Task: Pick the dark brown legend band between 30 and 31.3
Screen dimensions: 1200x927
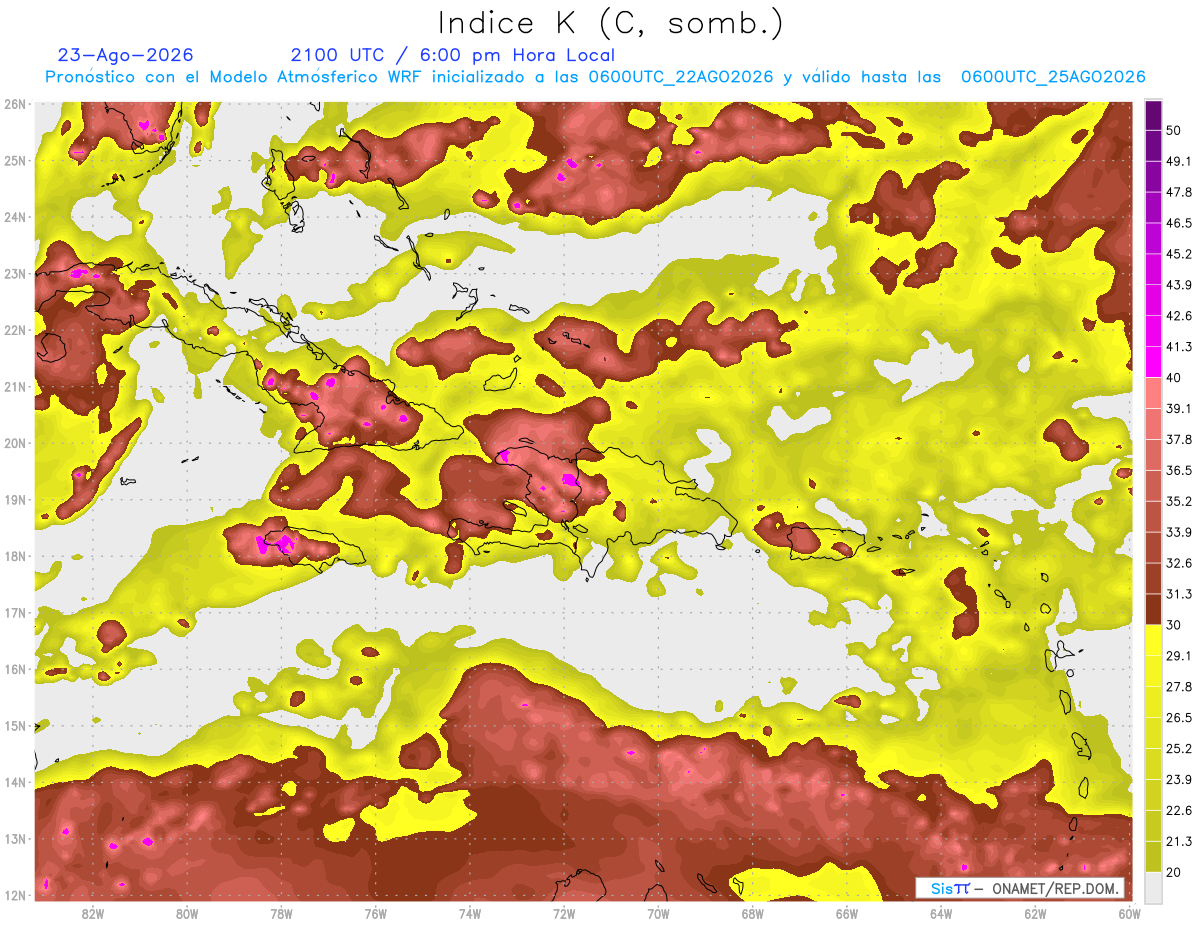Action: [x=1153, y=610]
